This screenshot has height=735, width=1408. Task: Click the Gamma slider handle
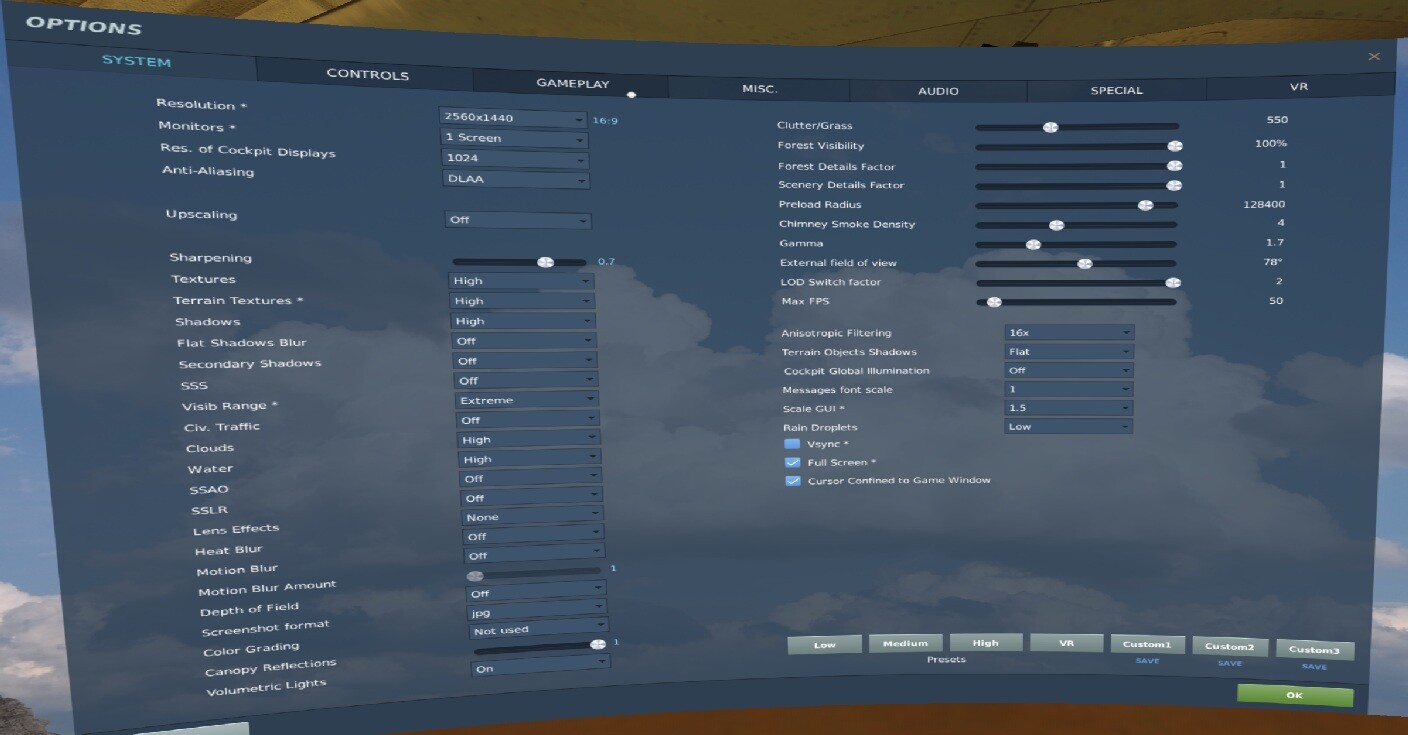point(1034,244)
